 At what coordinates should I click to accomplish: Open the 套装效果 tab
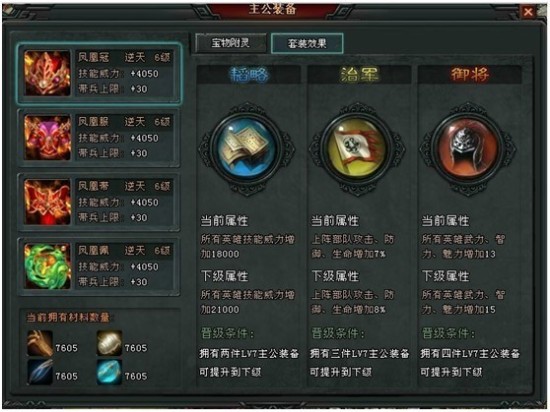pyautogui.click(x=307, y=43)
